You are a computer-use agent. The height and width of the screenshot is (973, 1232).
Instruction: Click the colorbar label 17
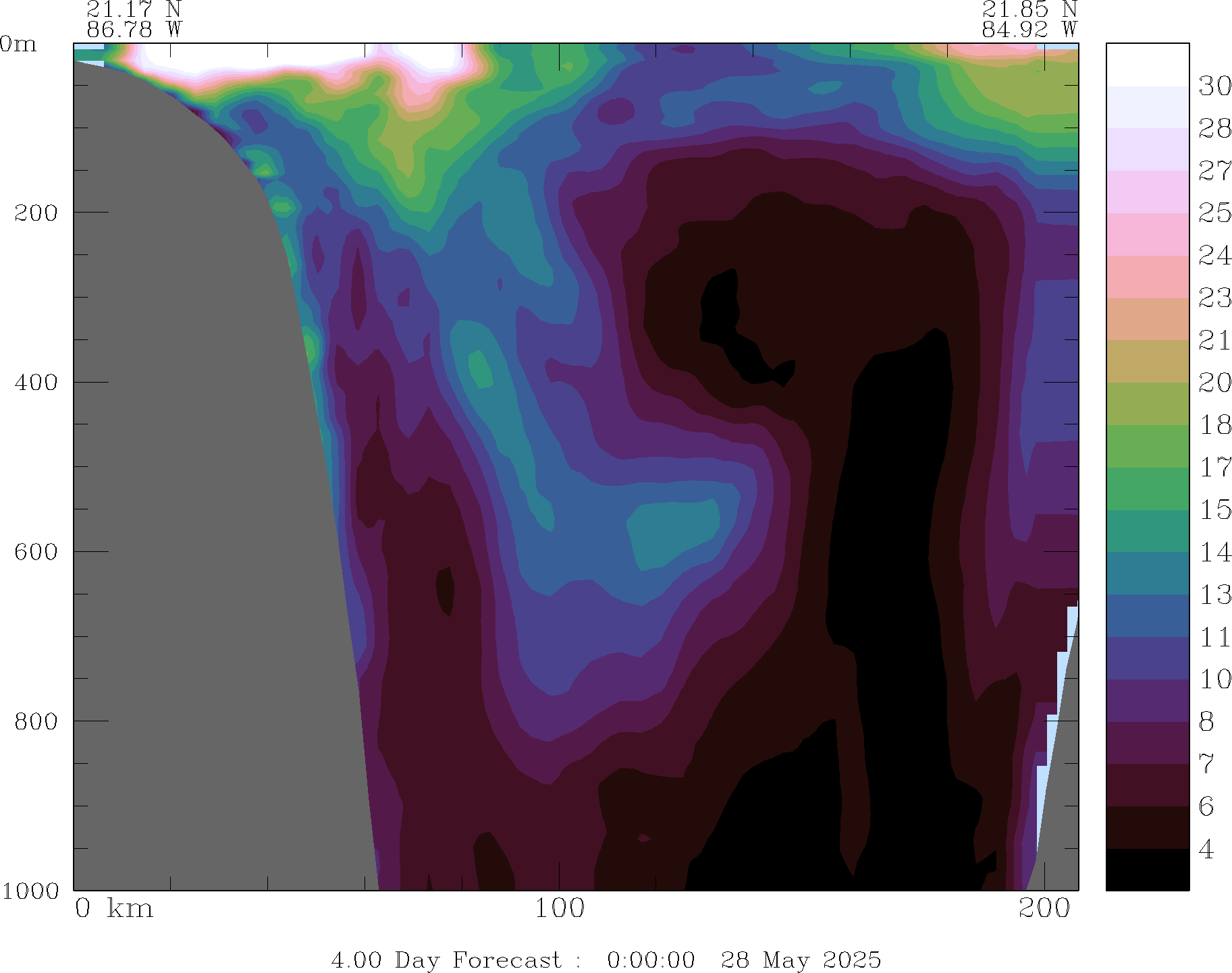pyautogui.click(x=1214, y=467)
